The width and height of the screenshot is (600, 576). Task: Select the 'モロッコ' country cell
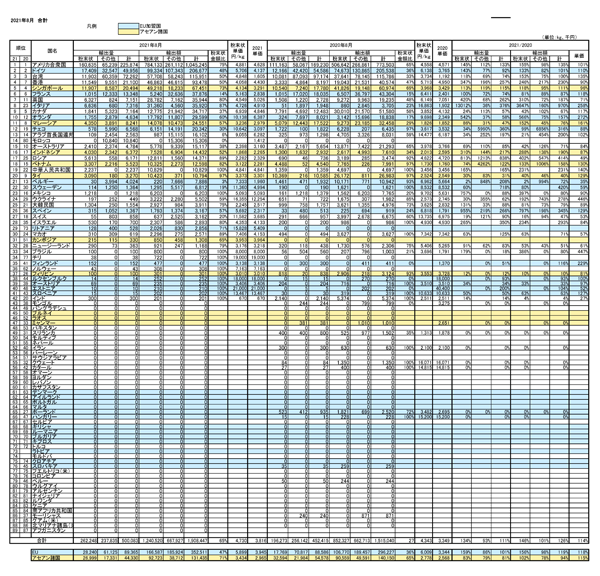(x=52, y=141)
